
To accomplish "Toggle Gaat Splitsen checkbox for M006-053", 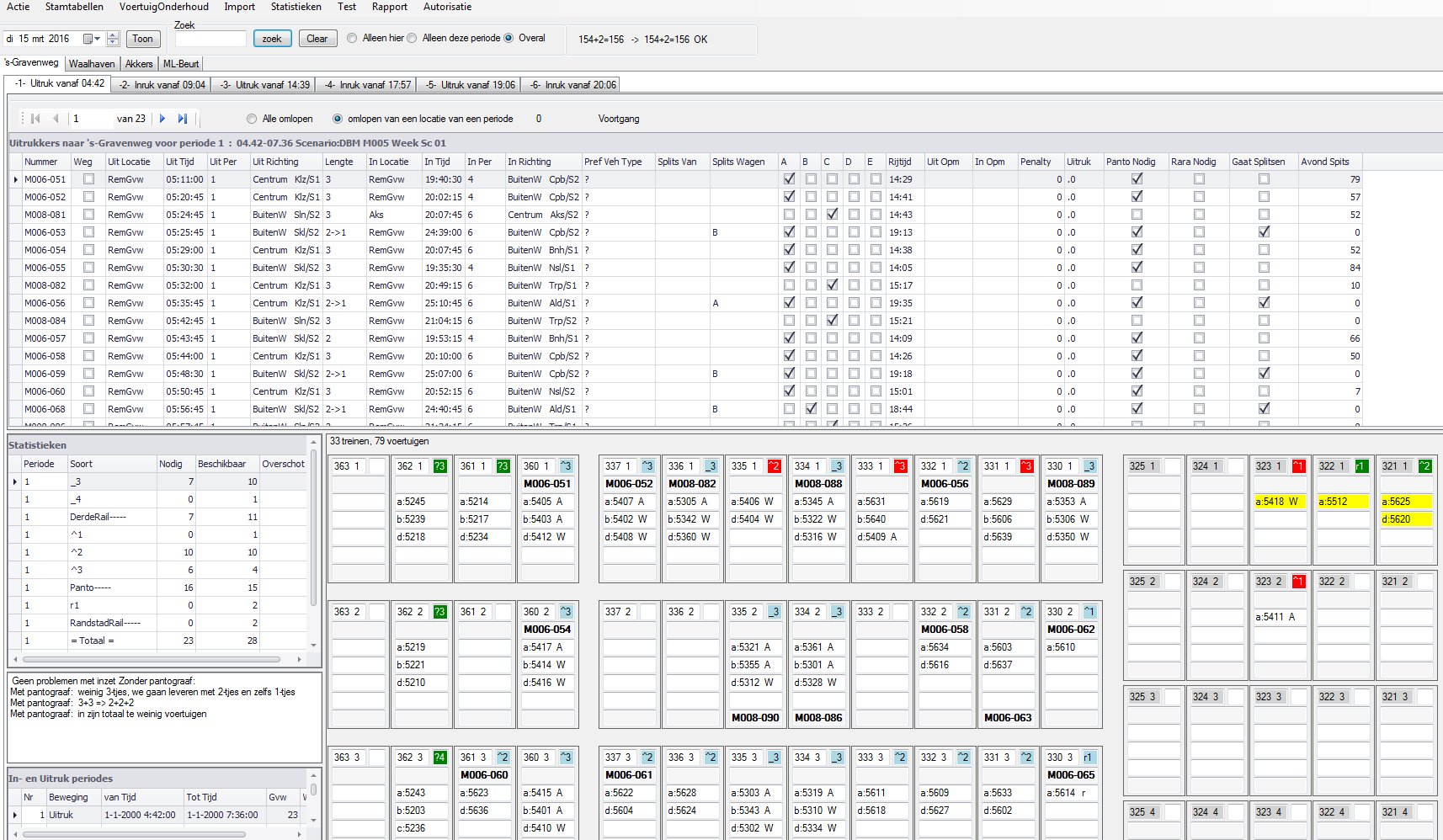I will point(1264,232).
